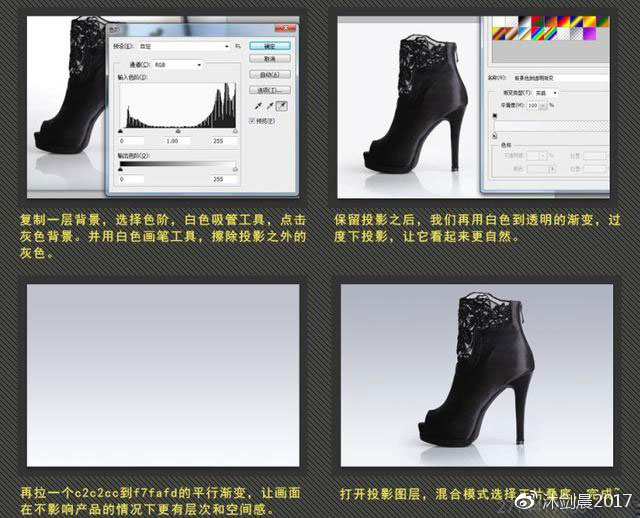This screenshot has width=640, height=518.
Task: Open preset options icon beside preset dropdown
Action: click(x=238, y=47)
